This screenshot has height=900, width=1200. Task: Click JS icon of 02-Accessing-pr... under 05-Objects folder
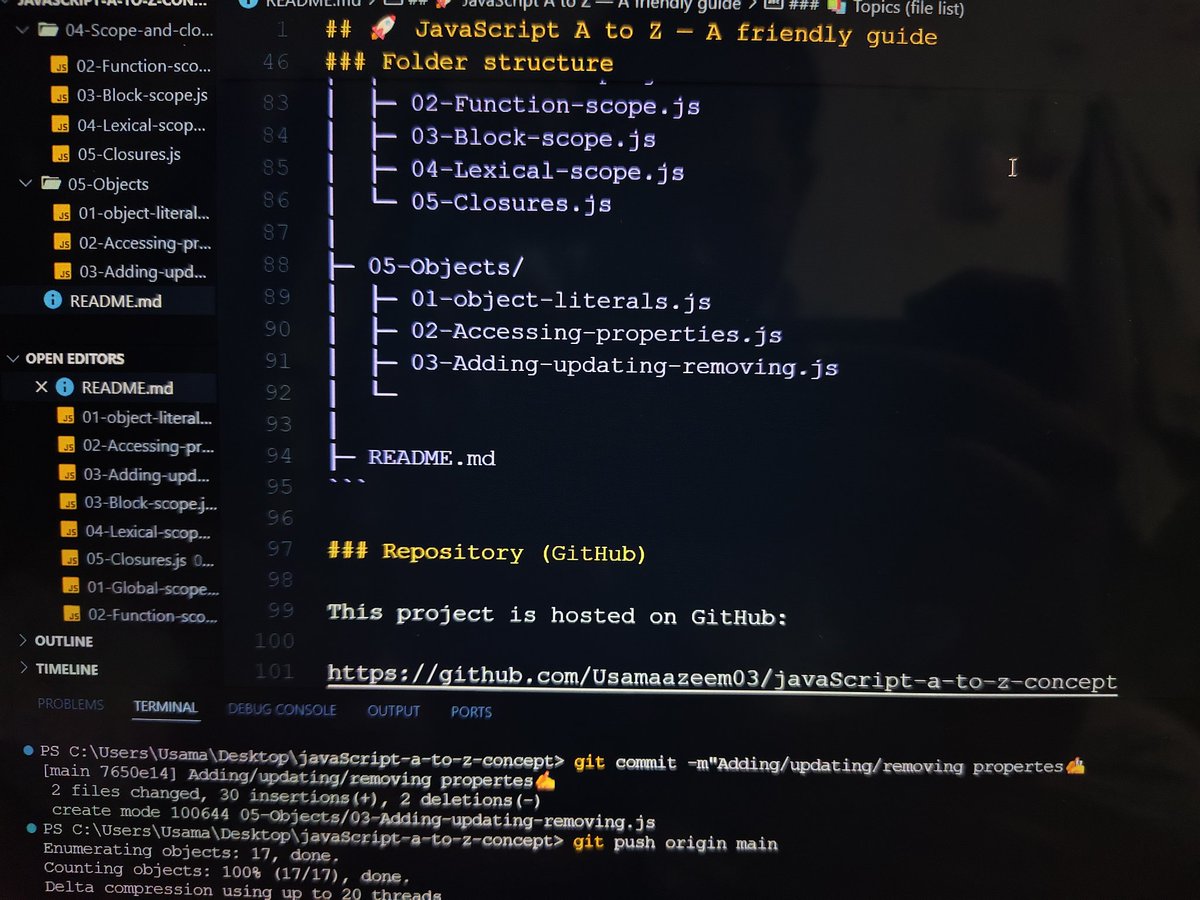61,242
